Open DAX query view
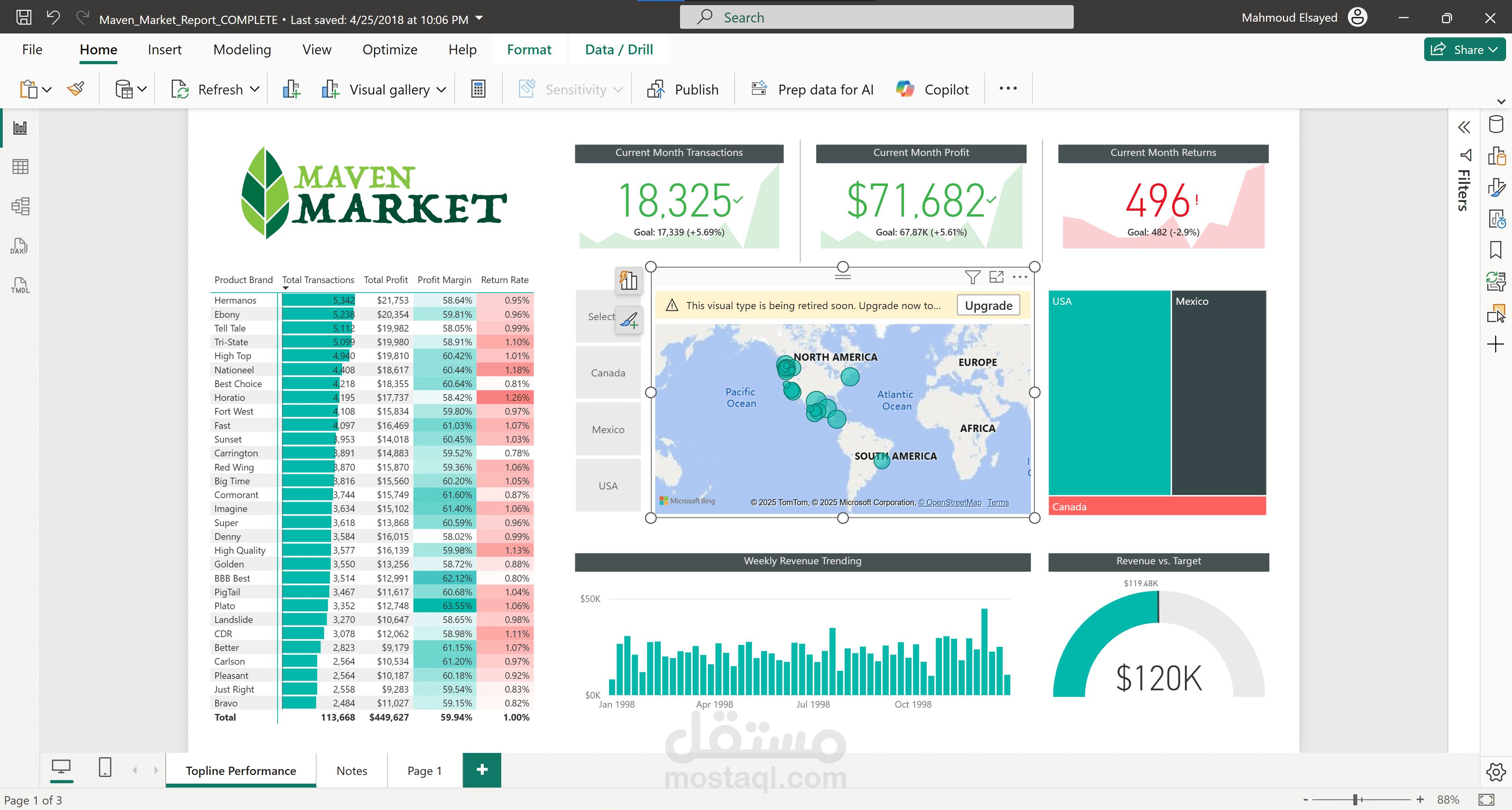 pyautogui.click(x=19, y=246)
